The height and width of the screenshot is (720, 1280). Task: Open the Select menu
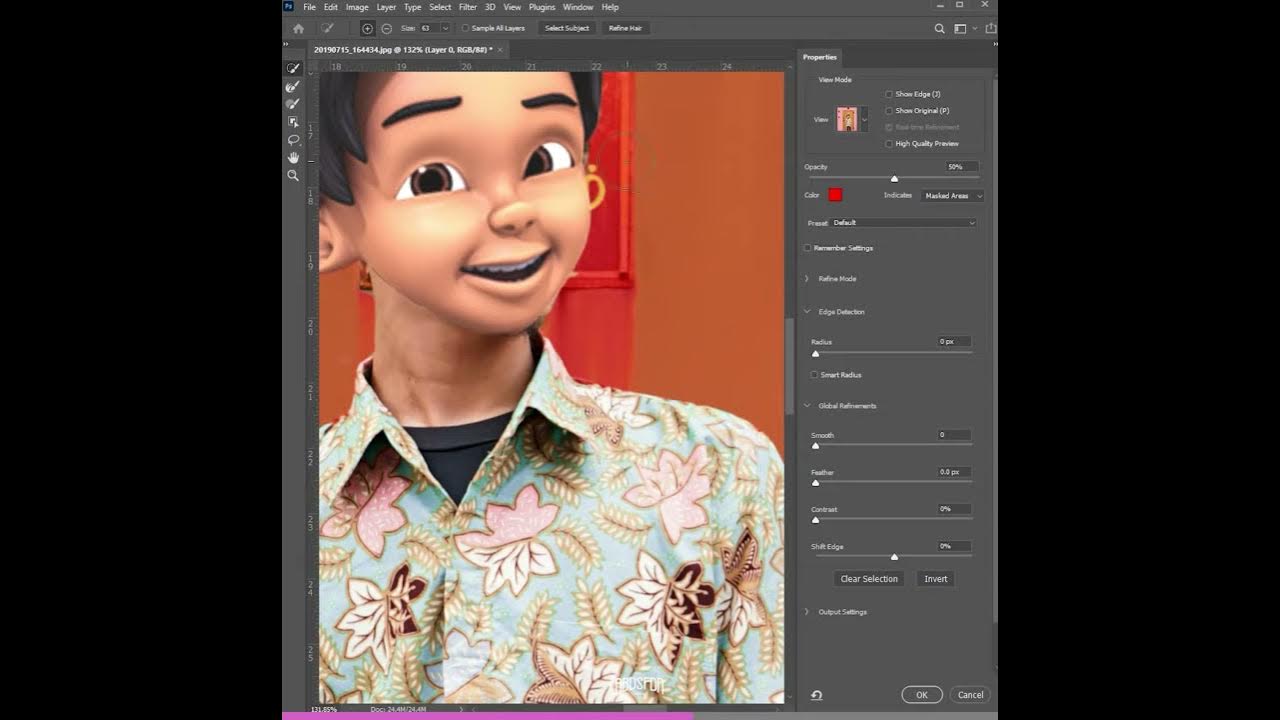pos(440,7)
